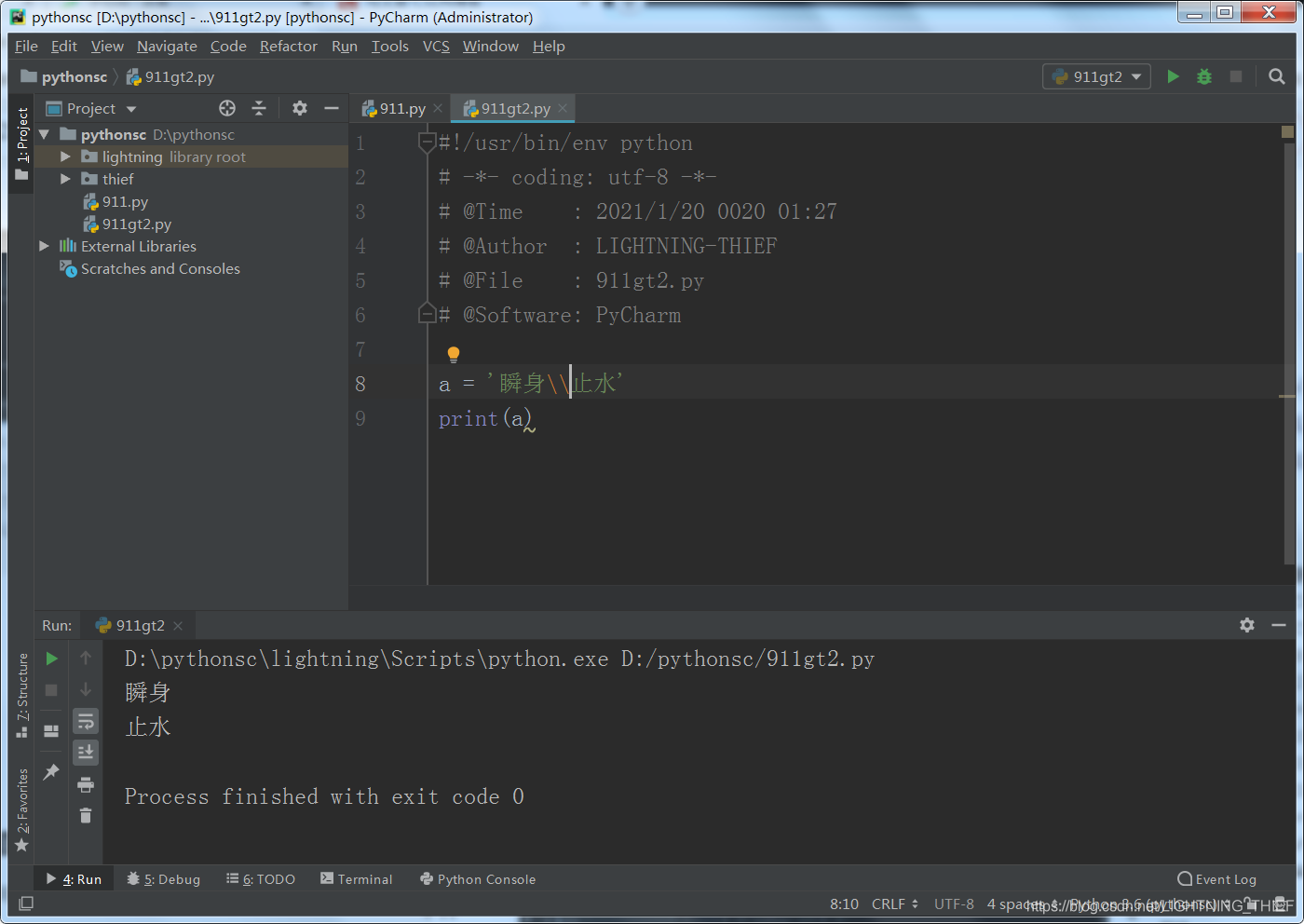
Task: Click the print console output icon
Action: (x=86, y=784)
